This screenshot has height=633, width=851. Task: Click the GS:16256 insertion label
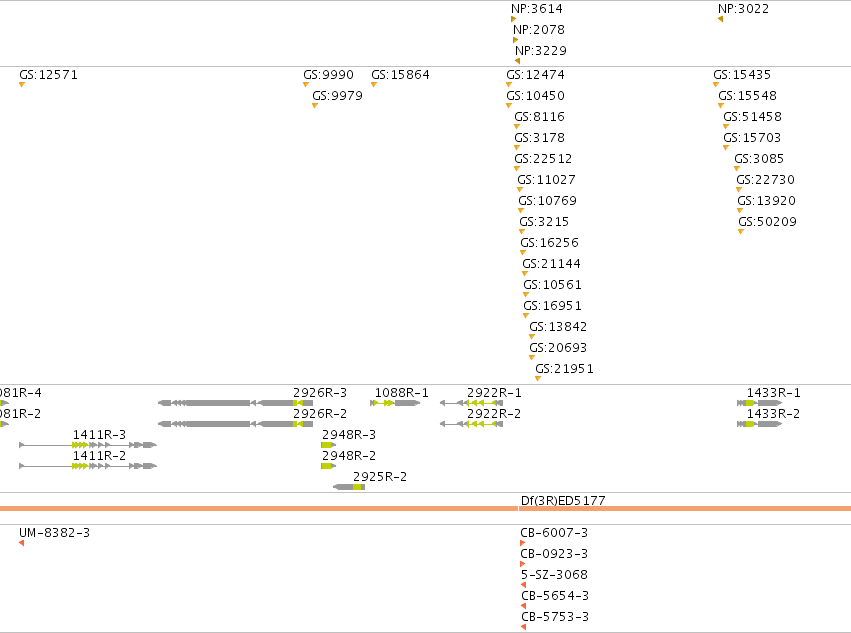[550, 243]
